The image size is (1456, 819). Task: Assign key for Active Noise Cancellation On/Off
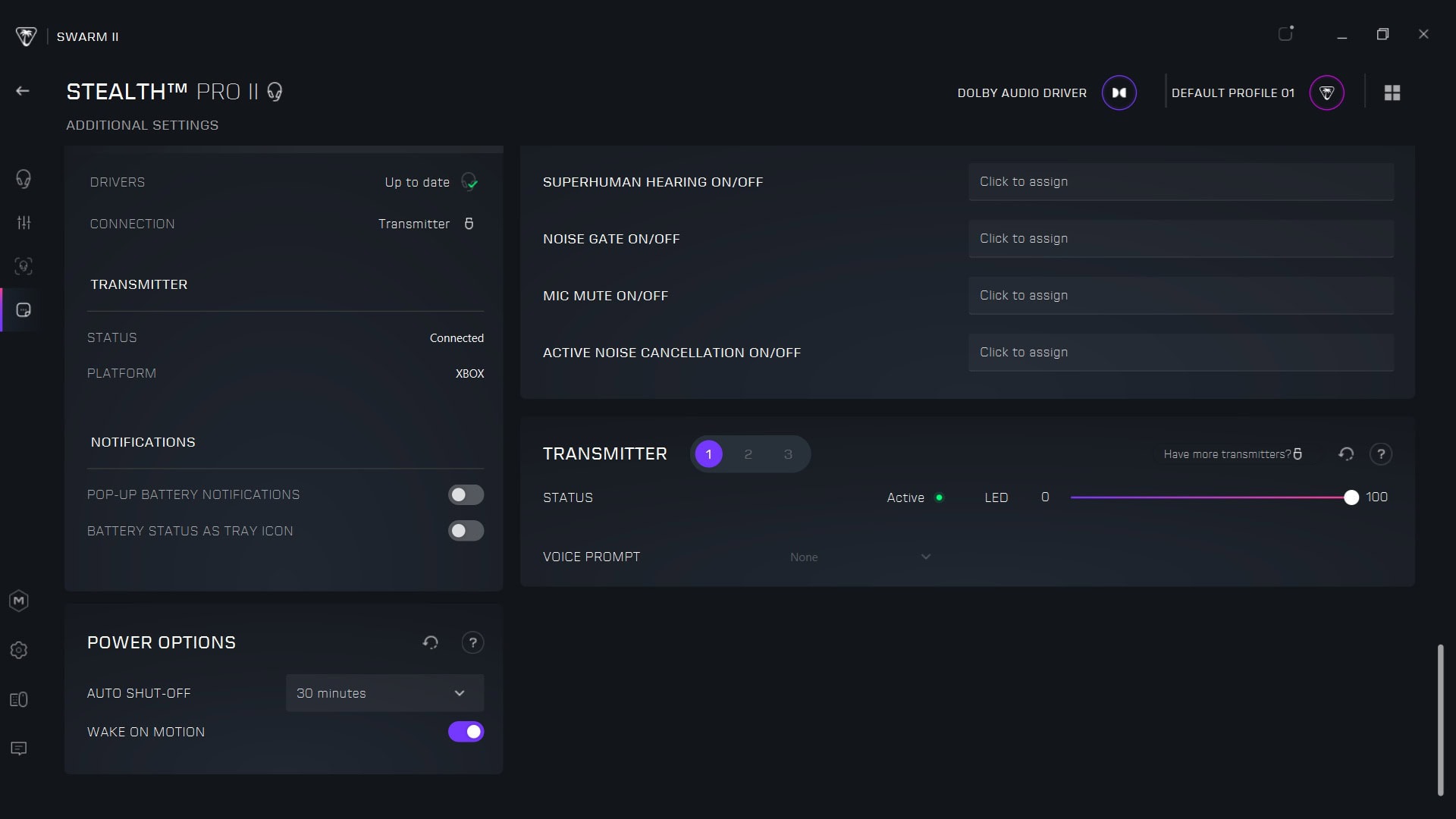click(x=1181, y=353)
